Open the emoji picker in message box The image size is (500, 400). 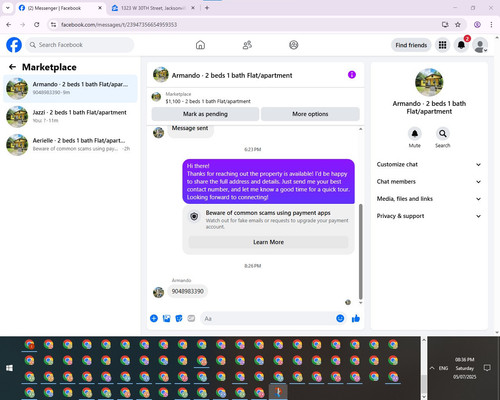pos(340,318)
